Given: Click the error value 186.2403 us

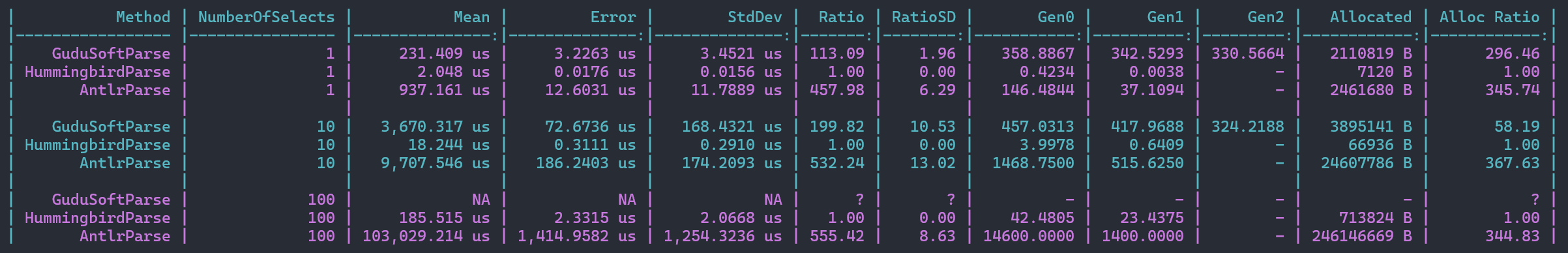Looking at the screenshot, I should [x=585, y=163].
